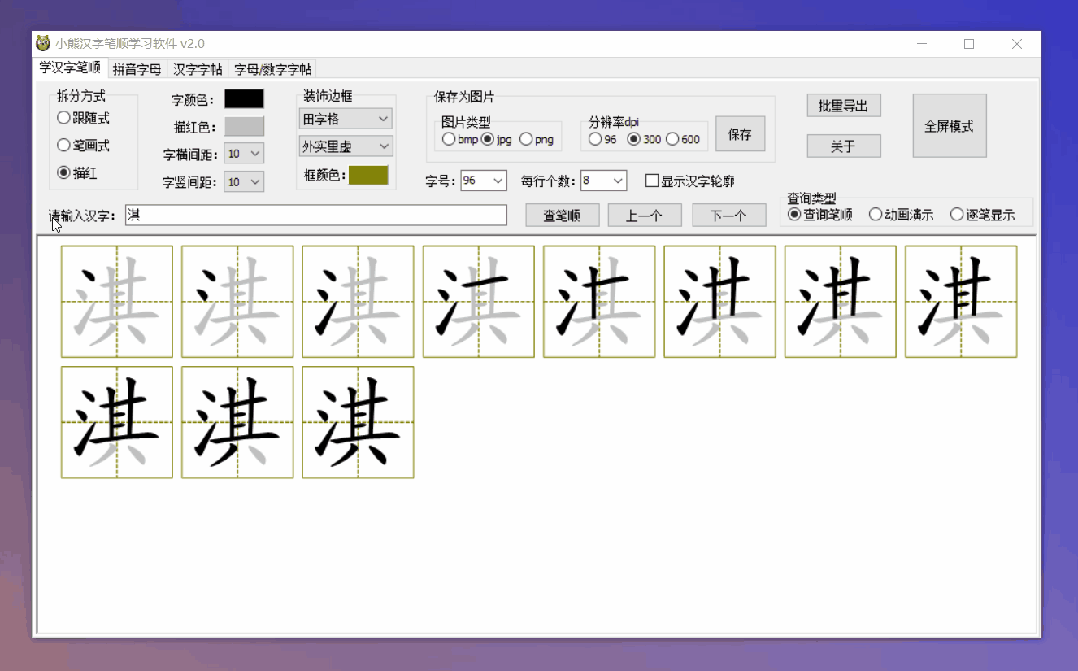1078x671 pixels.
Task: Open the 汉字字帖 tab
Action: click(x=197, y=69)
